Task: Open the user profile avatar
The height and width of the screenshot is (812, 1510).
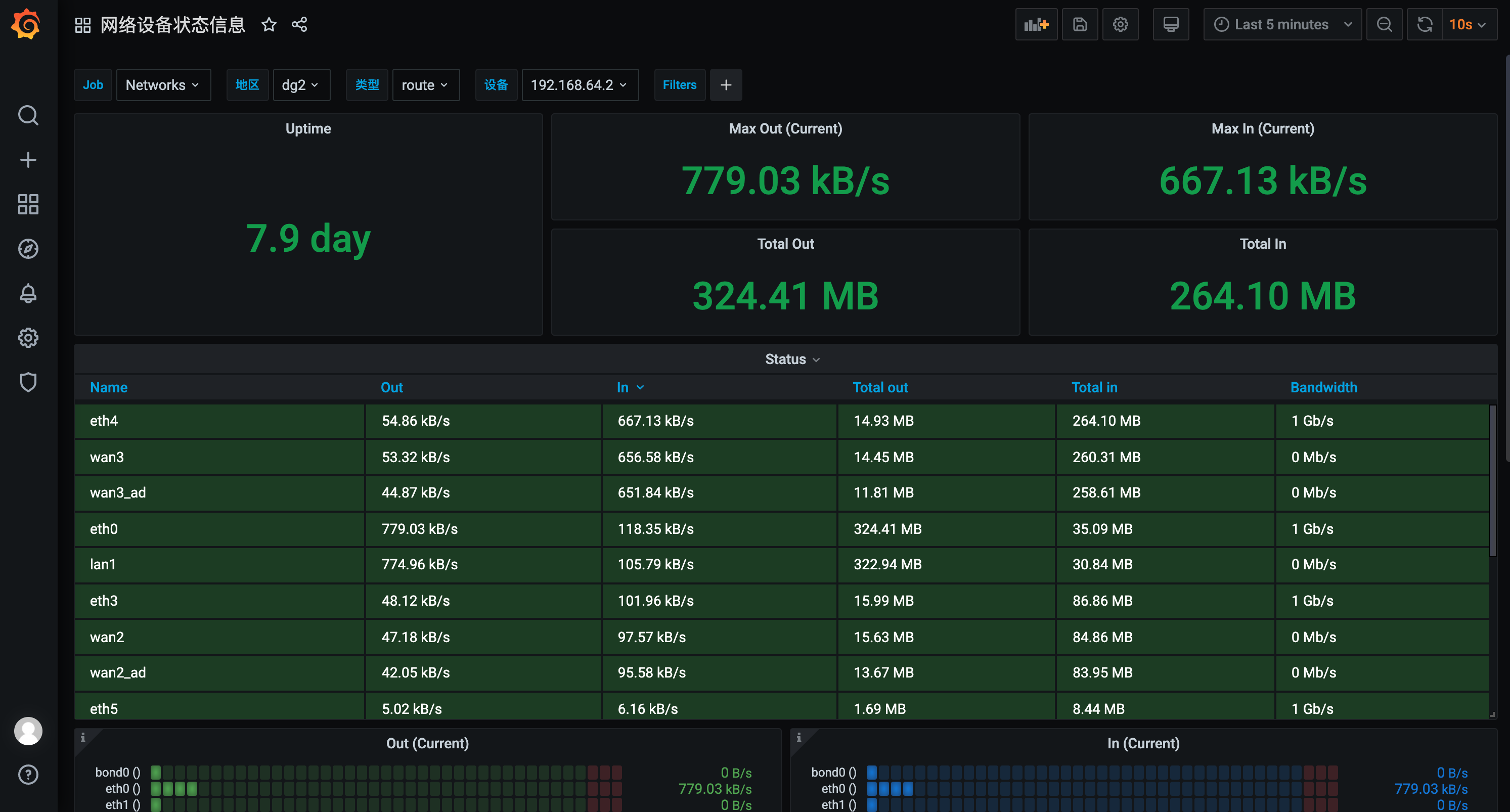Action: coord(28,731)
